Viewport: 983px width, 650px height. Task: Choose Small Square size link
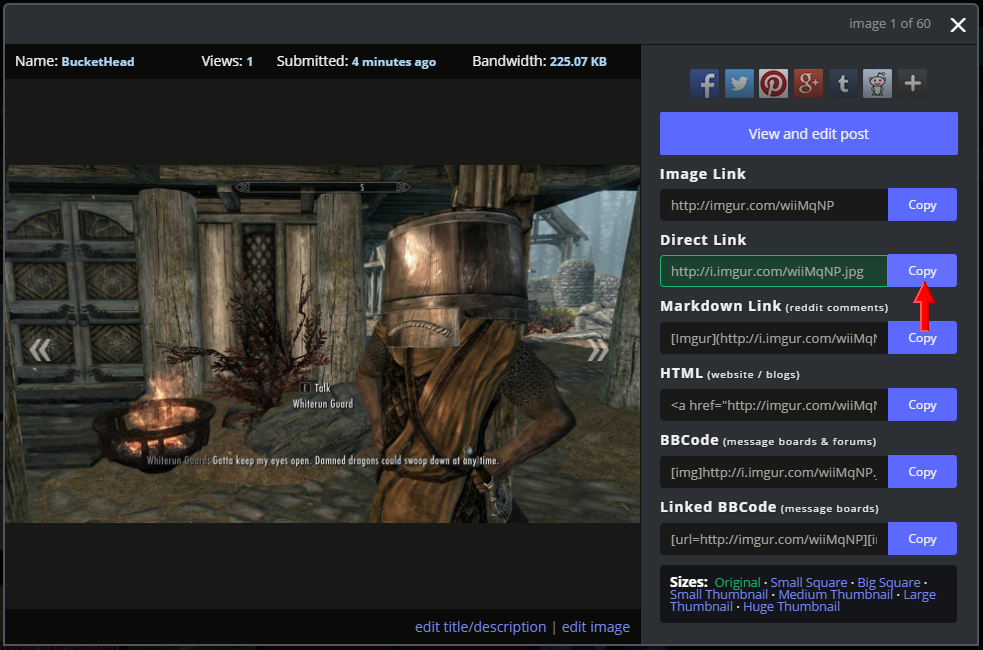click(809, 583)
